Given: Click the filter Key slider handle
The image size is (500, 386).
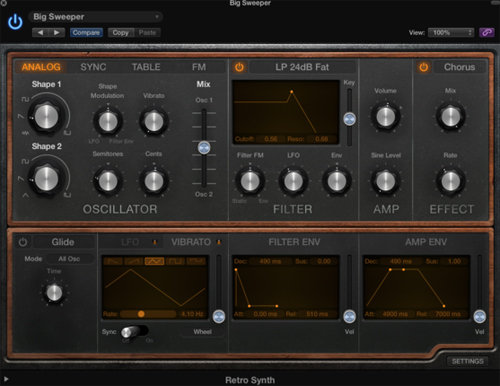Looking at the screenshot, I should [x=349, y=119].
